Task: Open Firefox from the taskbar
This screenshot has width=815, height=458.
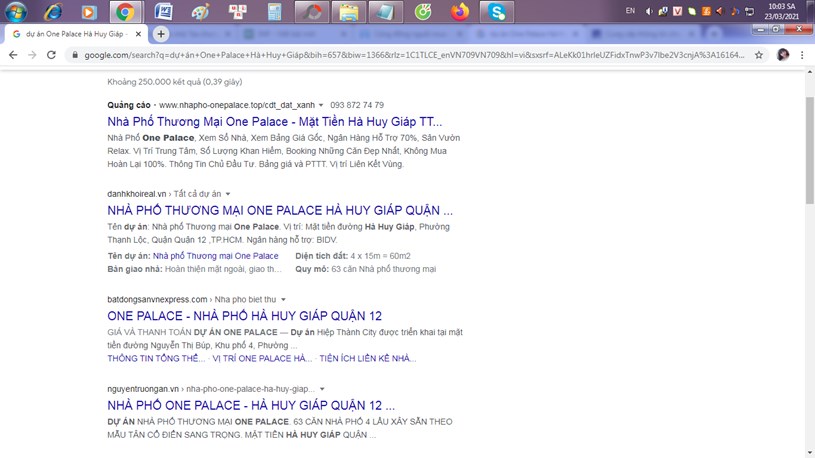Action: [x=459, y=11]
